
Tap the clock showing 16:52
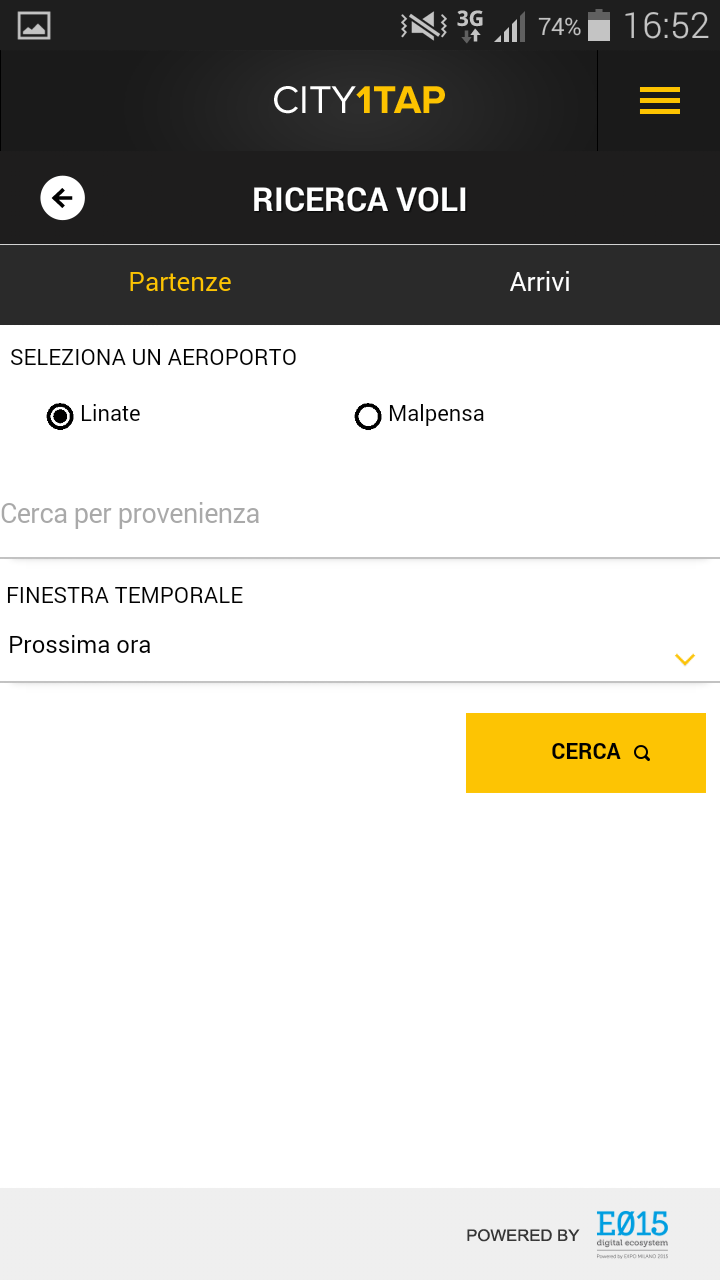coord(665,26)
